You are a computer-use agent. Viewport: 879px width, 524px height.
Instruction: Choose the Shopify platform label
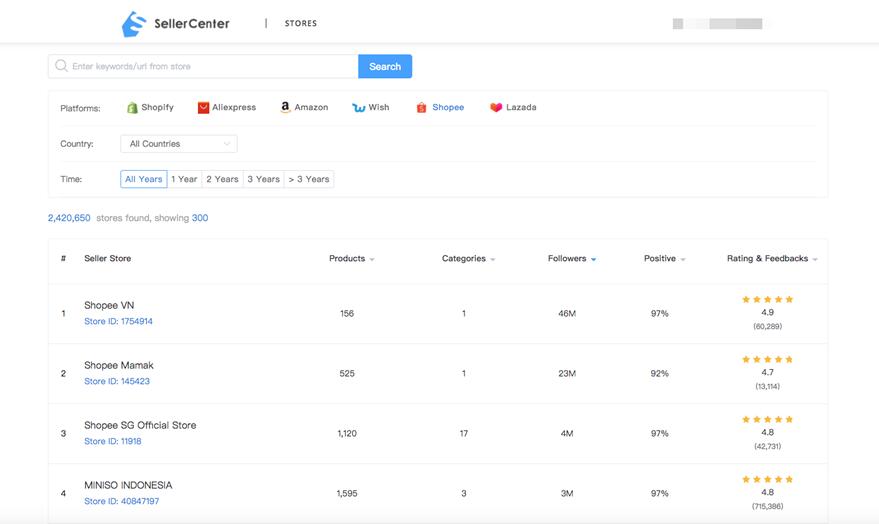[x=158, y=107]
